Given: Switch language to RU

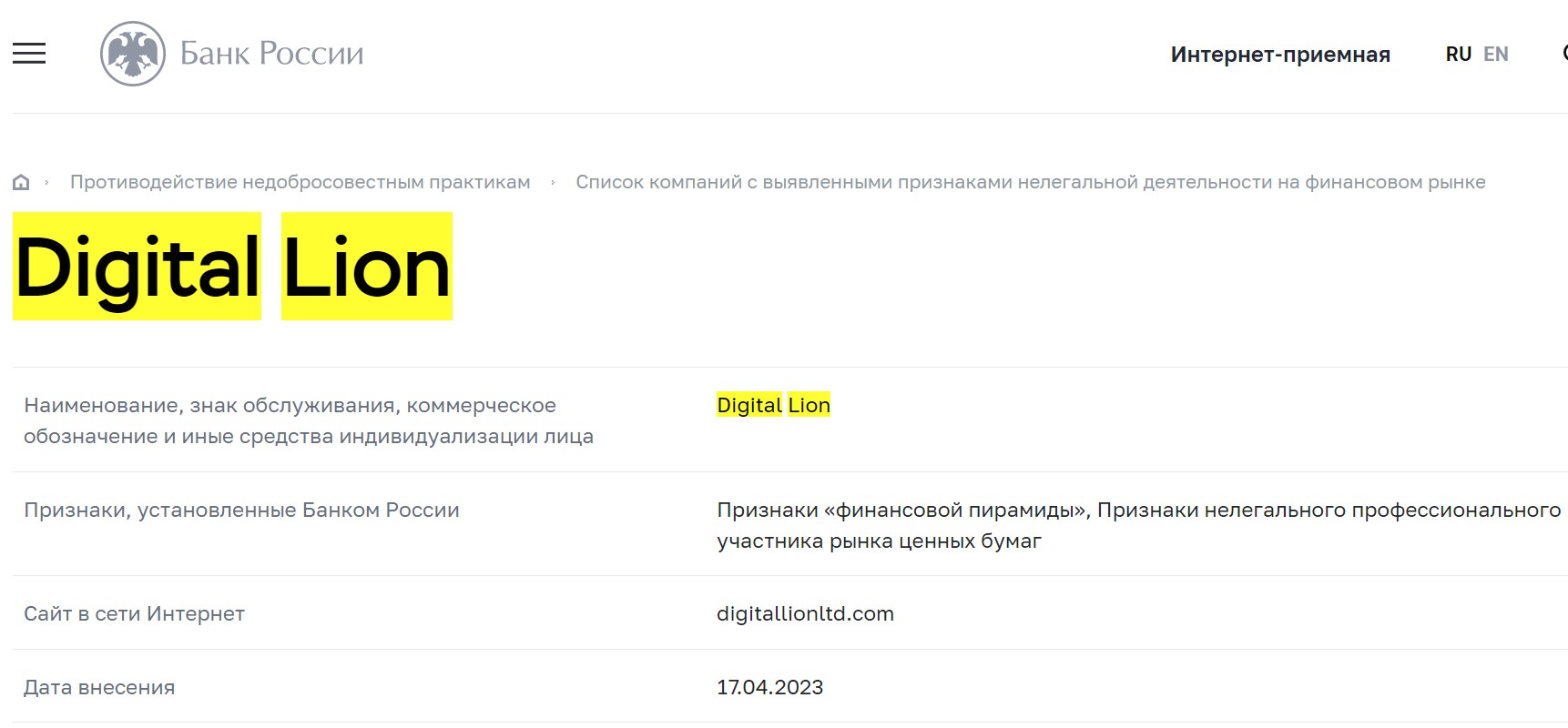Looking at the screenshot, I should [1459, 55].
